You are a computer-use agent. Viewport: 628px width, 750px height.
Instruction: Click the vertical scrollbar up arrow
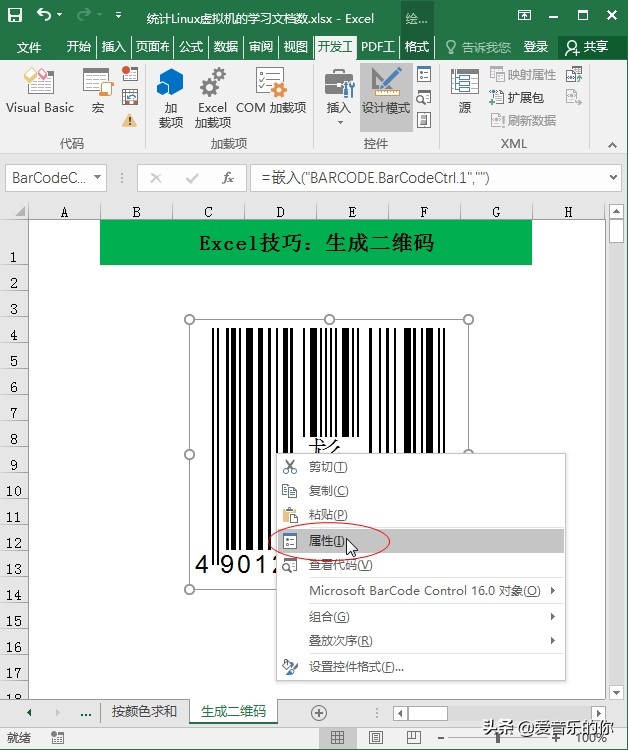(x=616, y=211)
